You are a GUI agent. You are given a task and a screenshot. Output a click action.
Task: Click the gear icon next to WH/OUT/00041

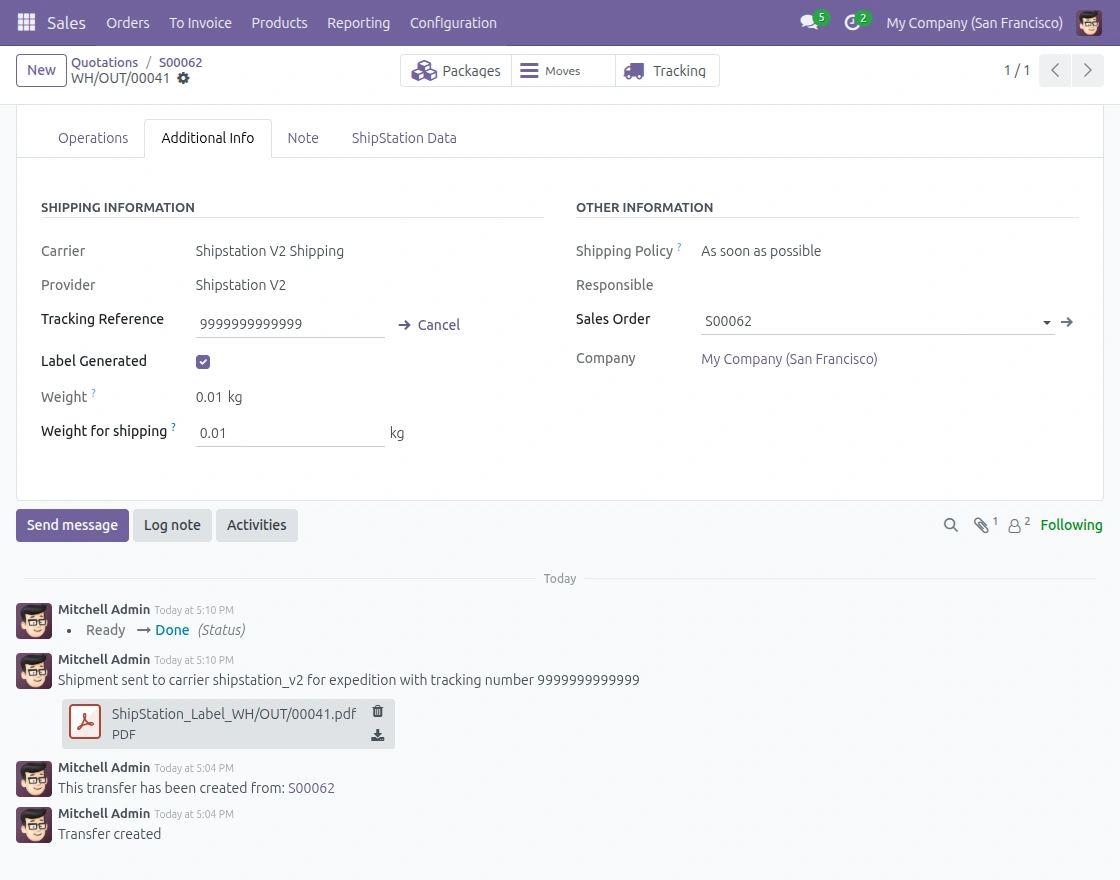pyautogui.click(x=183, y=78)
